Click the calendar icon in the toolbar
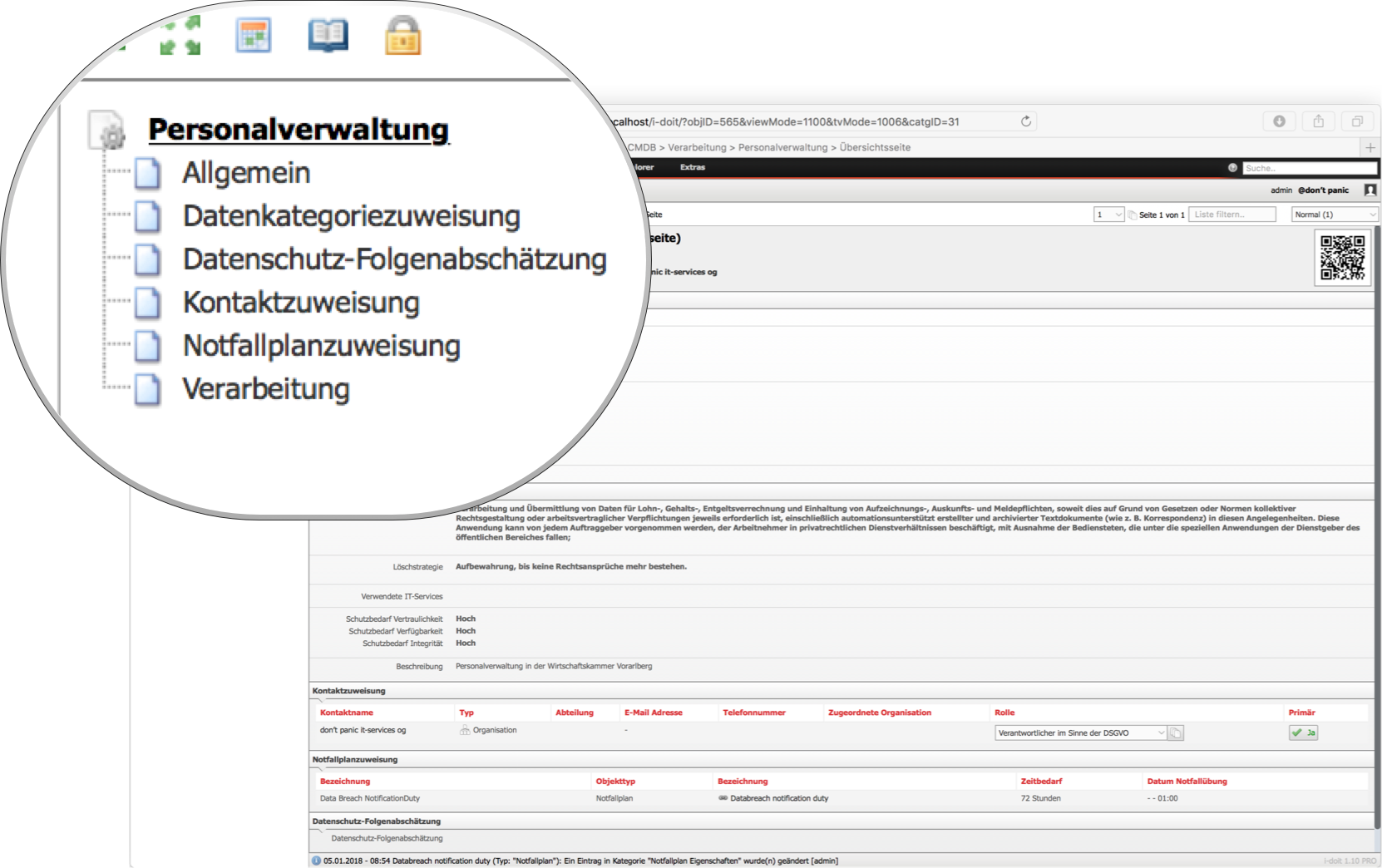The image size is (1382, 868). tap(254, 35)
